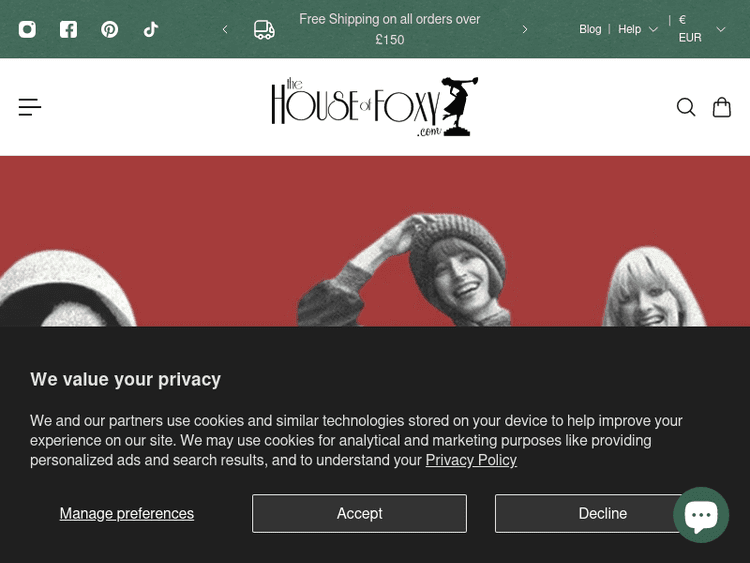Viewport: 750px width, 563px height.
Task: Click the Facebook icon
Action: [x=68, y=29]
